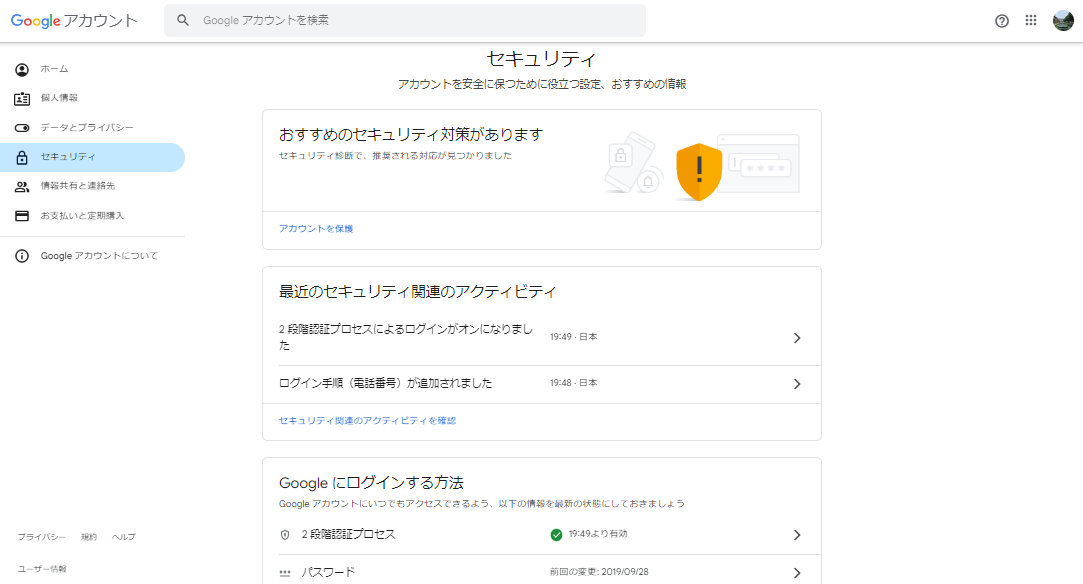Open お支払いと定期購入 in sidebar
The width and height of the screenshot is (1083, 584).
(x=93, y=216)
